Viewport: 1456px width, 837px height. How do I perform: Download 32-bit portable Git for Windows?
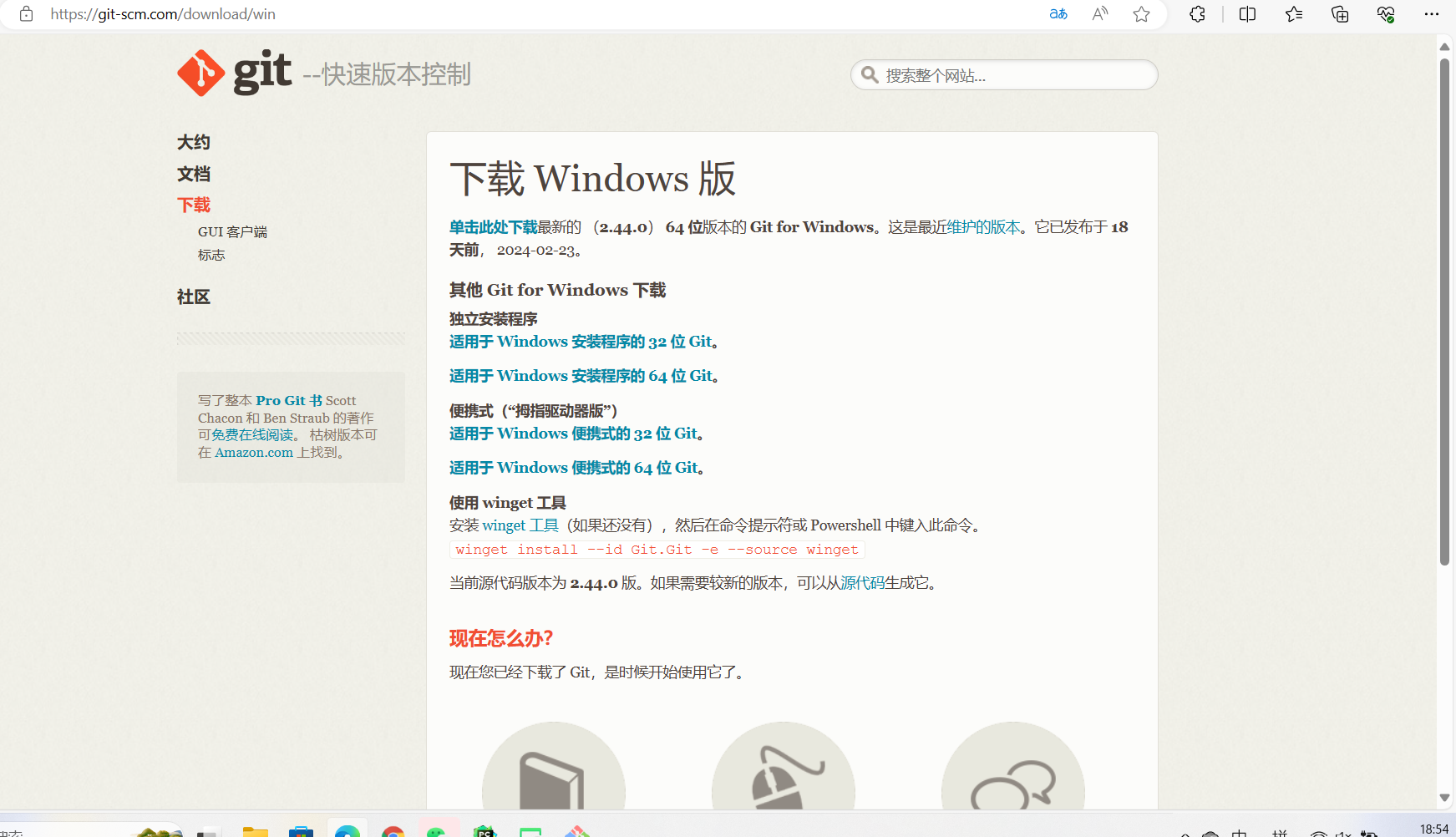coord(574,434)
